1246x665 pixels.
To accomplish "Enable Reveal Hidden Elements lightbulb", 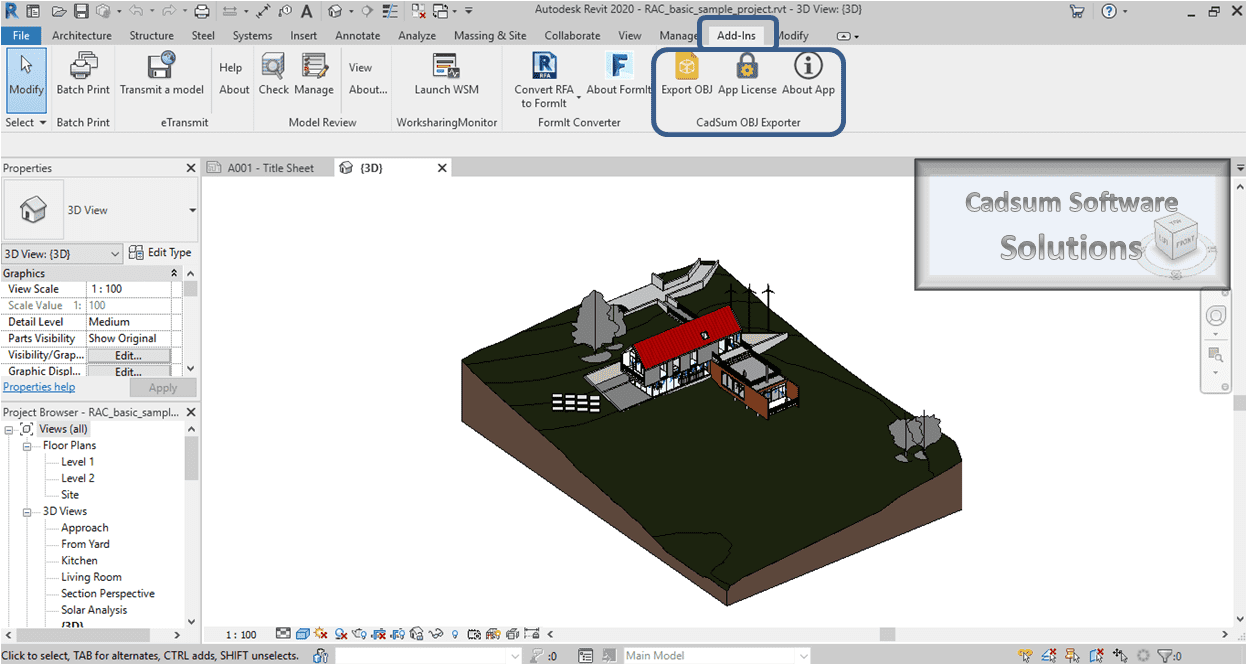I will pos(455,634).
